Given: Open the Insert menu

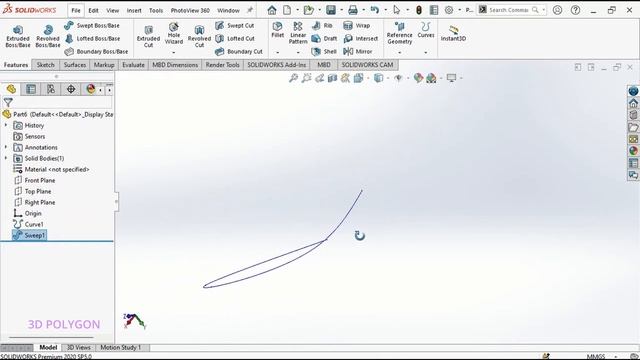Looking at the screenshot, I should pyautogui.click(x=134, y=10).
